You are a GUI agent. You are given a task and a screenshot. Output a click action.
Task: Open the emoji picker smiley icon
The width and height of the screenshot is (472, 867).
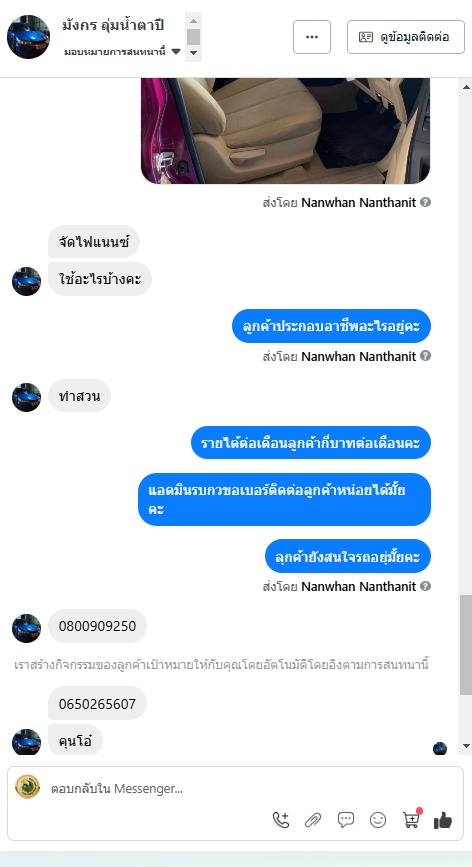(x=378, y=820)
